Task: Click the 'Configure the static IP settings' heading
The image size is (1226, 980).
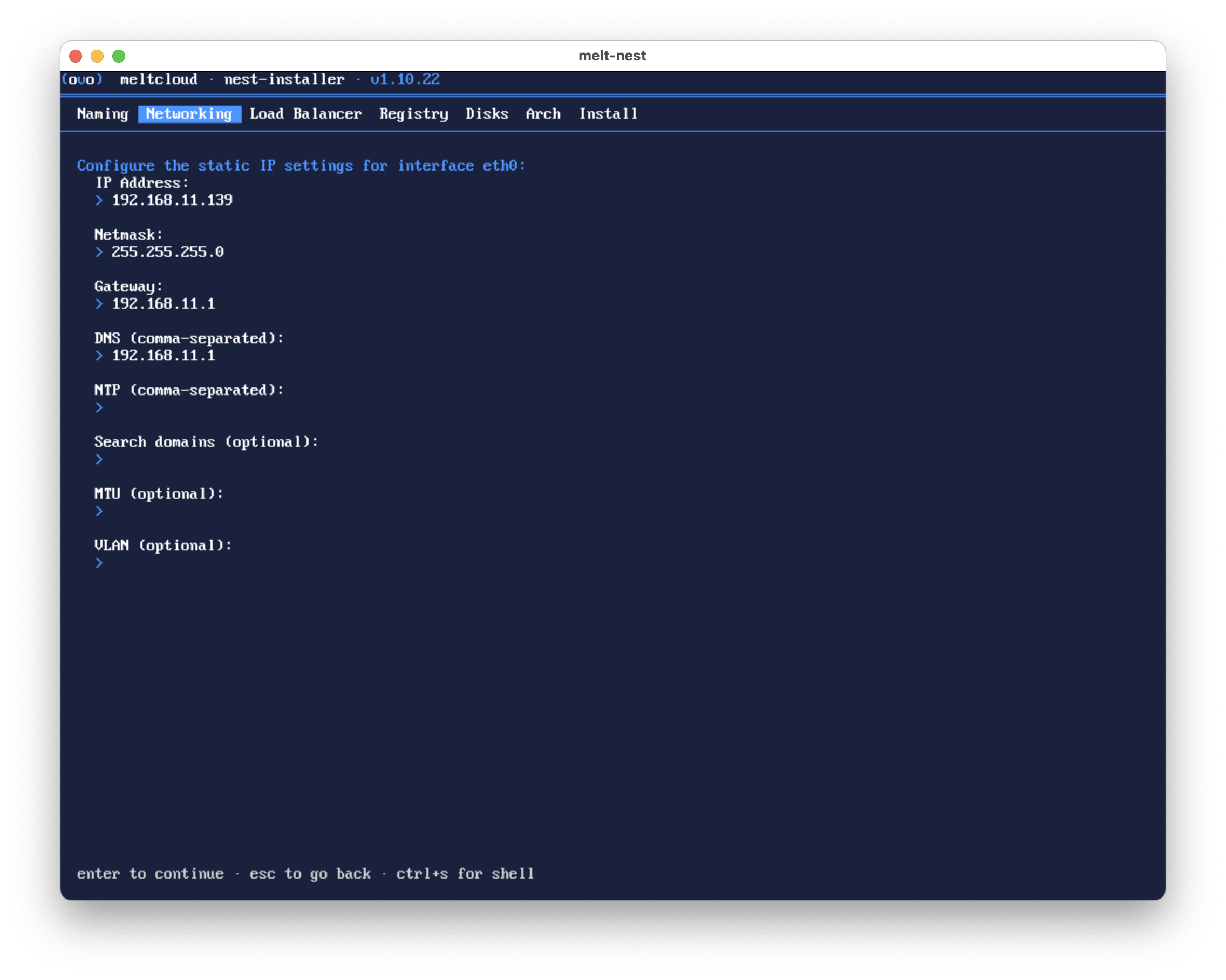Action: coord(302,166)
